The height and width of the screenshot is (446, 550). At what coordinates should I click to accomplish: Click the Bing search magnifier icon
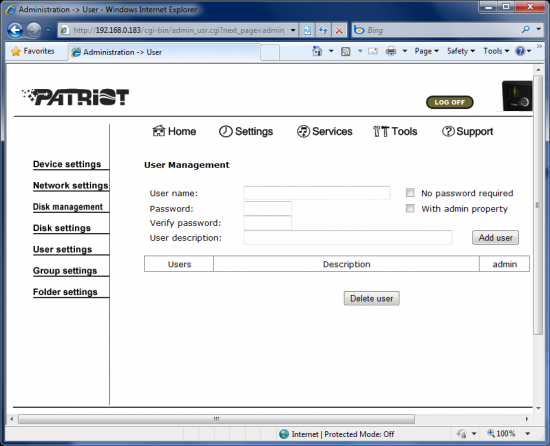pyautogui.click(x=525, y=30)
